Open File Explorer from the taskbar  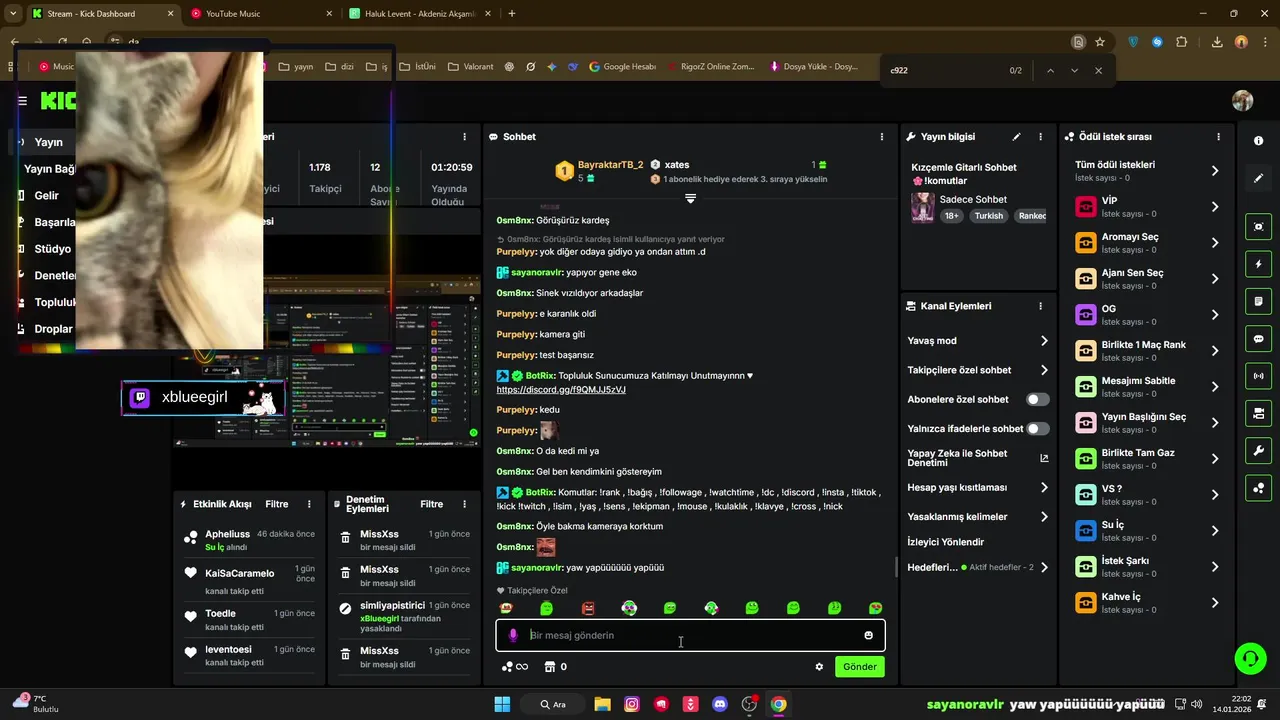(602, 704)
